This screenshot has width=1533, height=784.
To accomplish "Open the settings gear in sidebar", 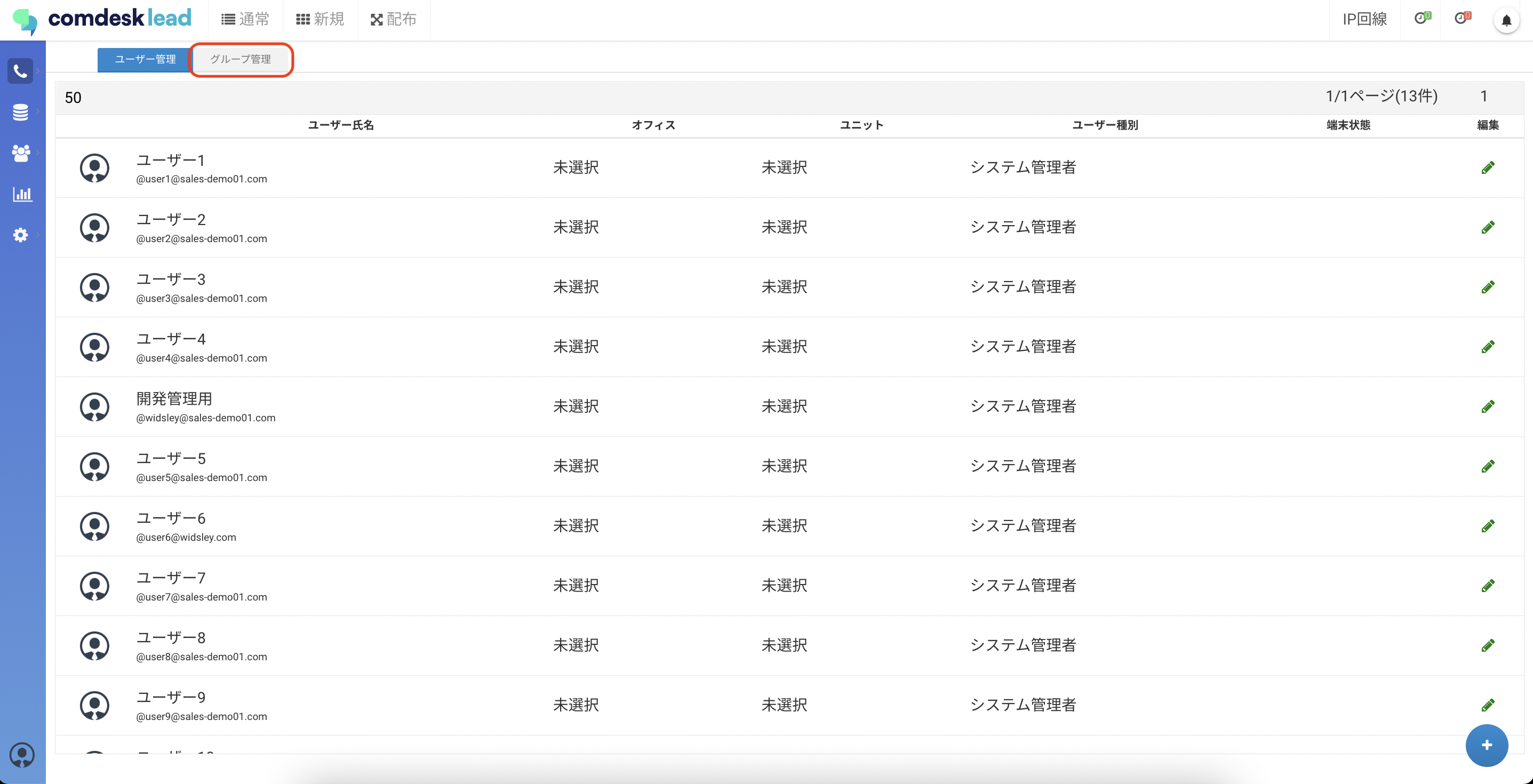I will 20,235.
